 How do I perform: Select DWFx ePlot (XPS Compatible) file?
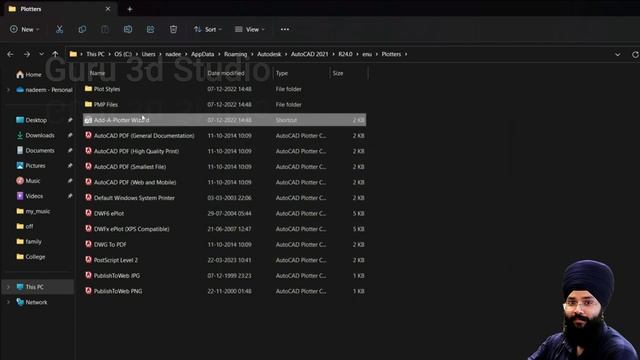click(224, 229)
